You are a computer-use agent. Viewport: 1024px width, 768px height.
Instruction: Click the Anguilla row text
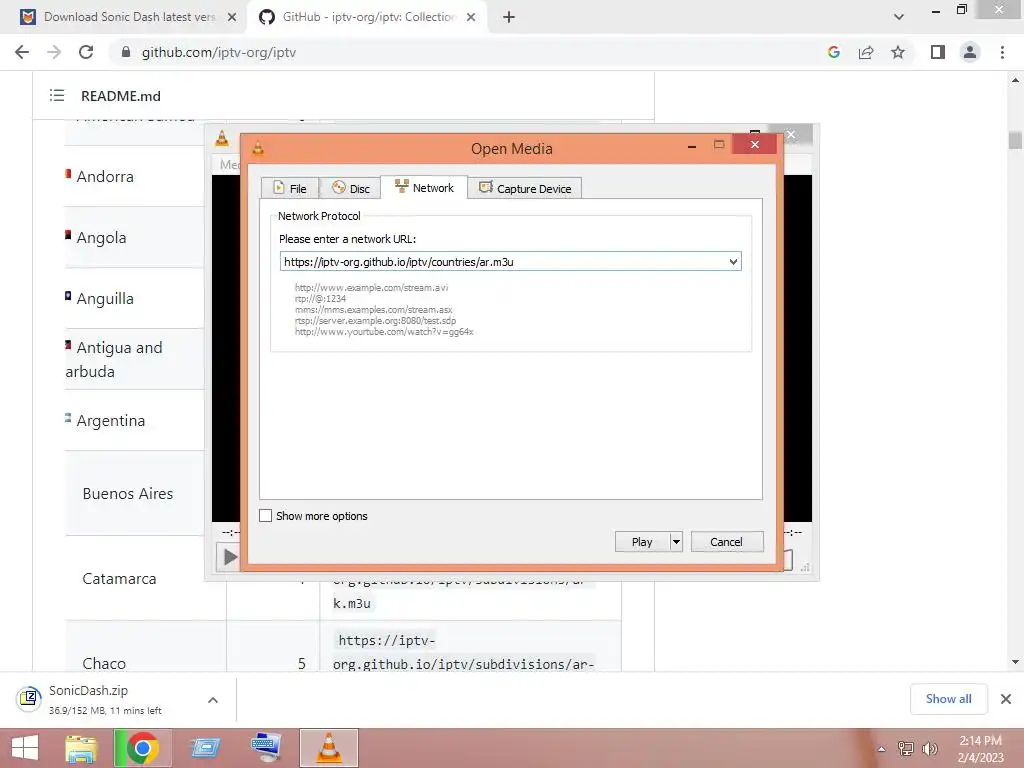coord(105,298)
